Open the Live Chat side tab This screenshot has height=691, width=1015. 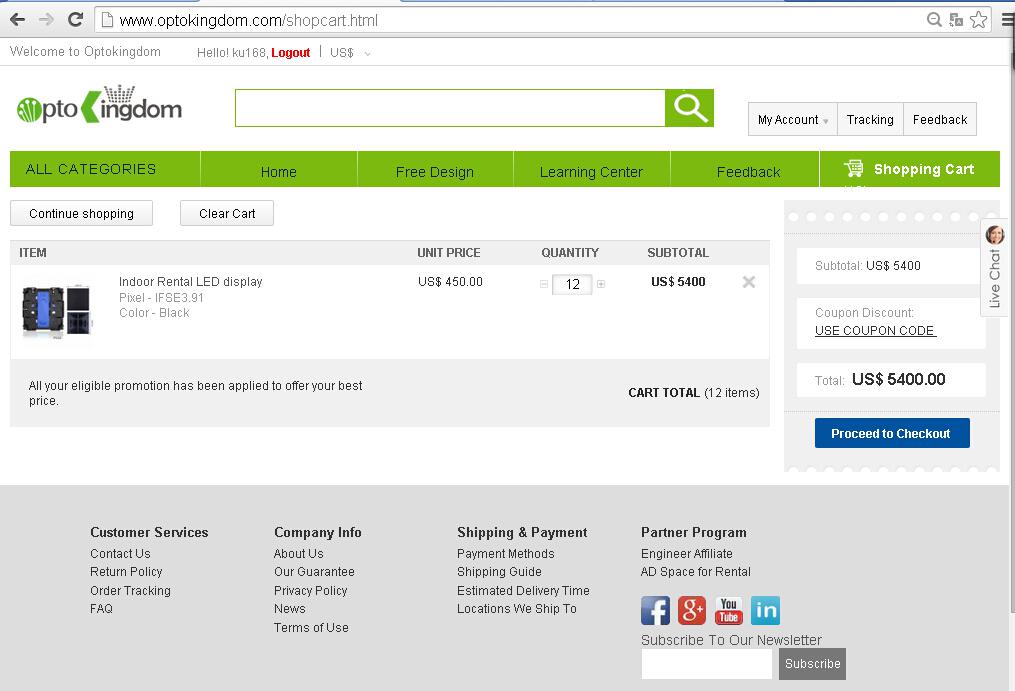click(x=994, y=267)
